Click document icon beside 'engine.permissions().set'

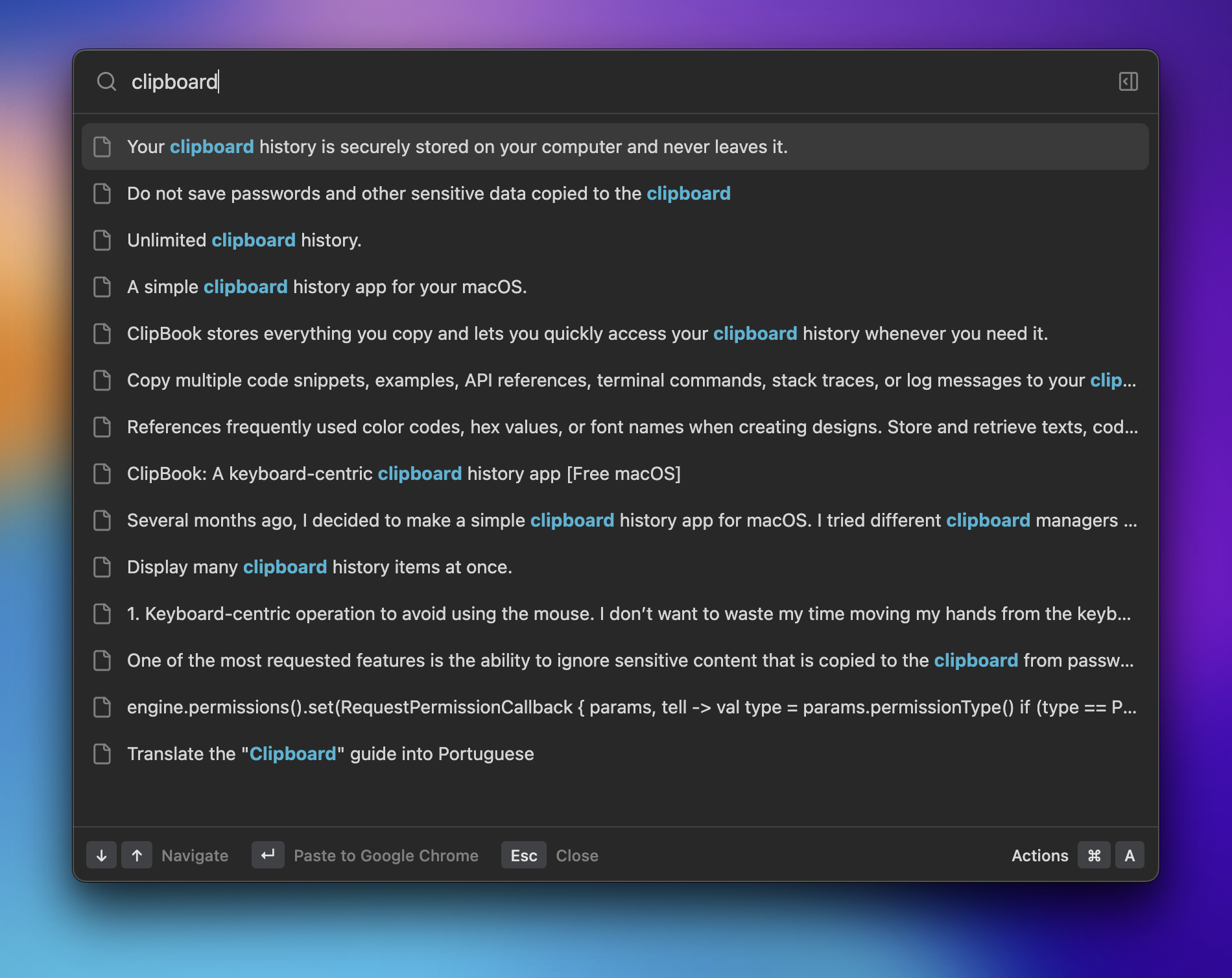(102, 707)
